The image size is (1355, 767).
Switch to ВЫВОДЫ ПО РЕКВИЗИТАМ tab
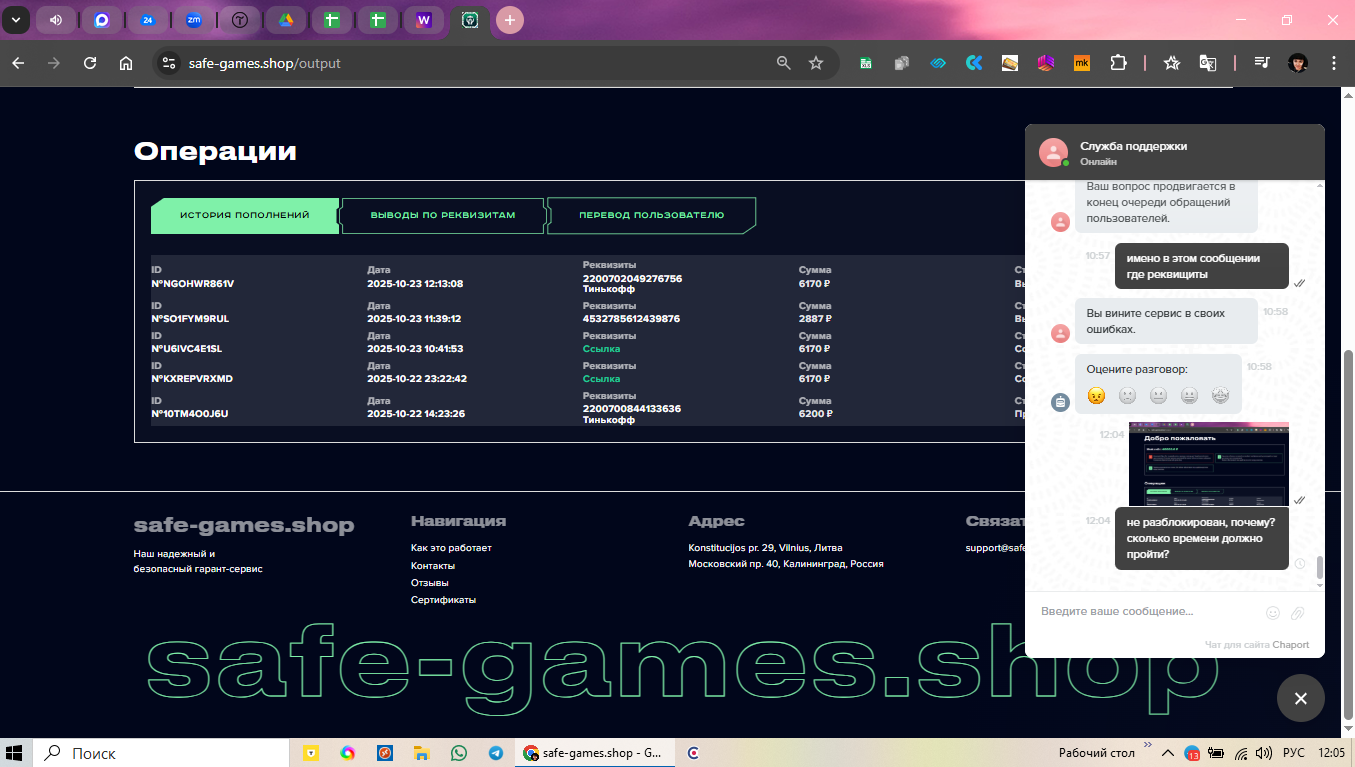click(443, 215)
